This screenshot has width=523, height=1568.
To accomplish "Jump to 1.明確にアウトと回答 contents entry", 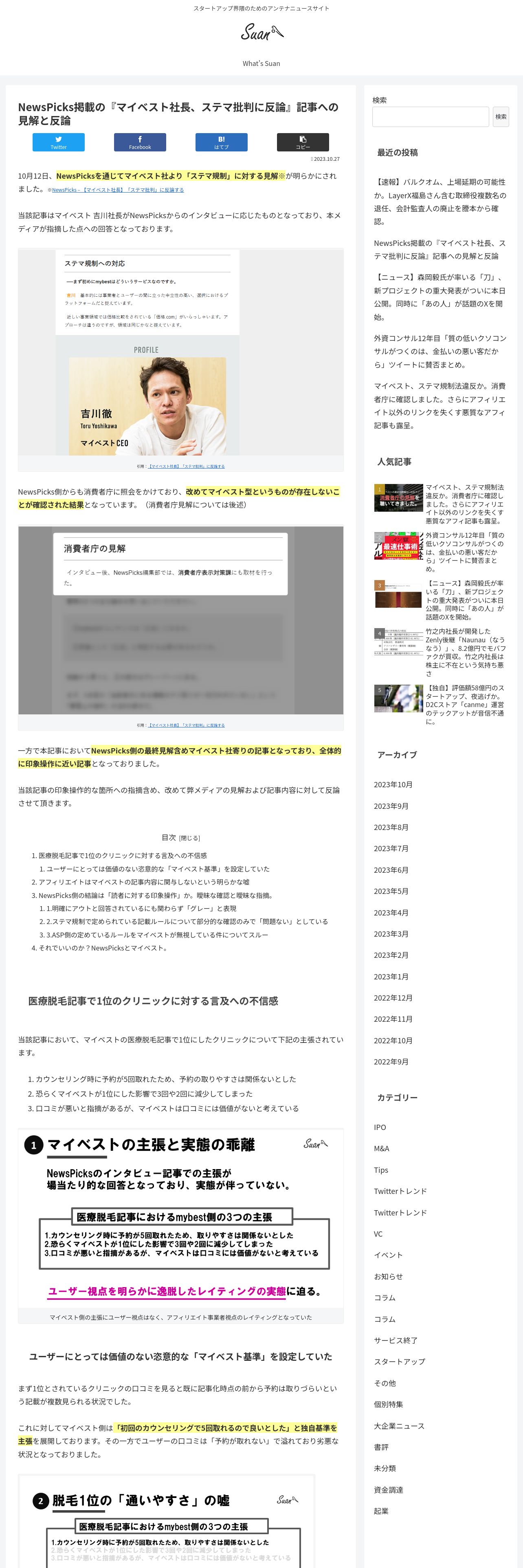I will pyautogui.click(x=141, y=908).
